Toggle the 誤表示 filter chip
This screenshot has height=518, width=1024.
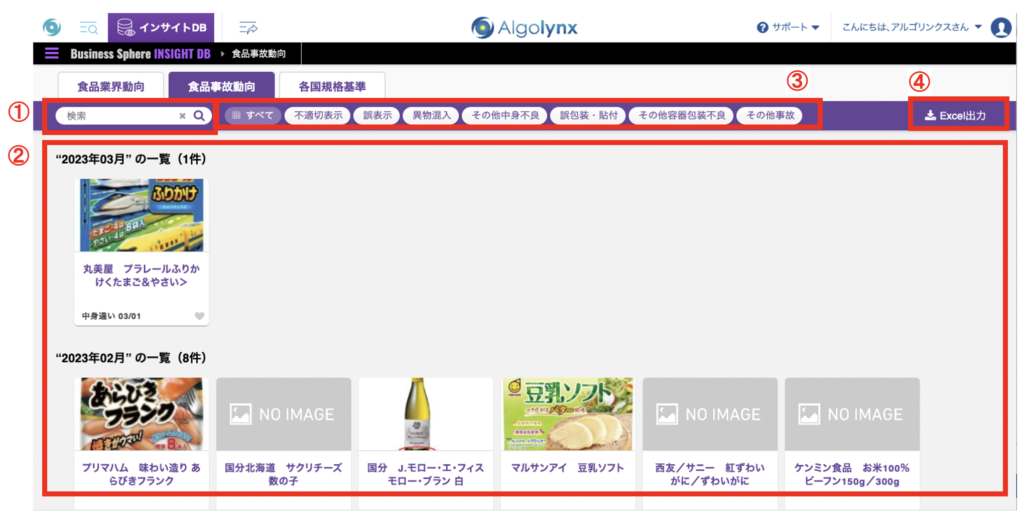click(x=377, y=116)
